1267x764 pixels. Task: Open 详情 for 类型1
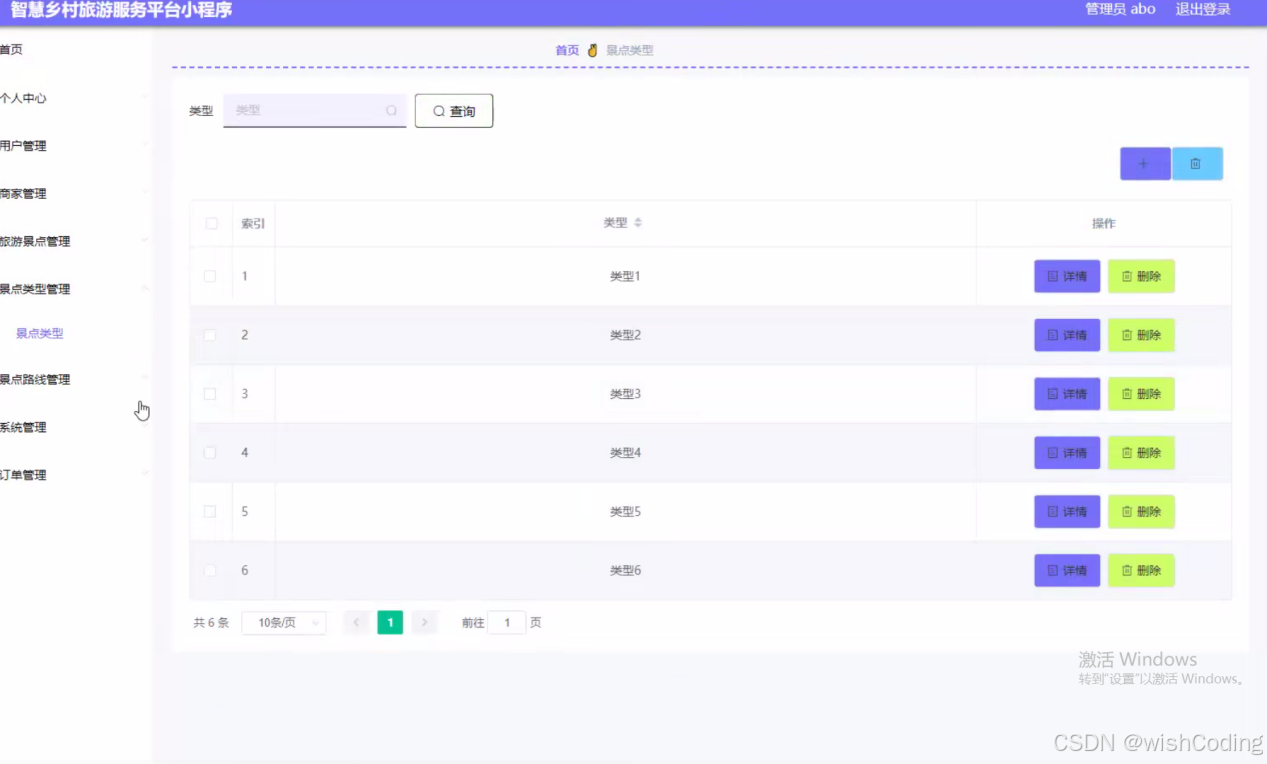click(1067, 276)
